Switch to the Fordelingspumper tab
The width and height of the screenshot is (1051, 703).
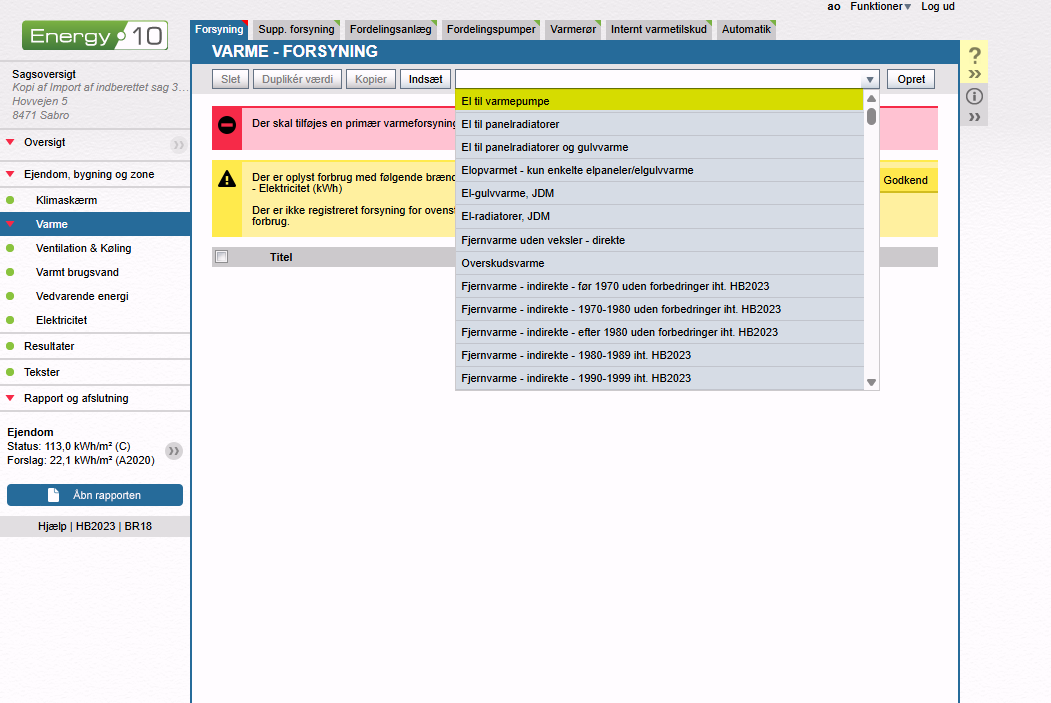(491, 30)
